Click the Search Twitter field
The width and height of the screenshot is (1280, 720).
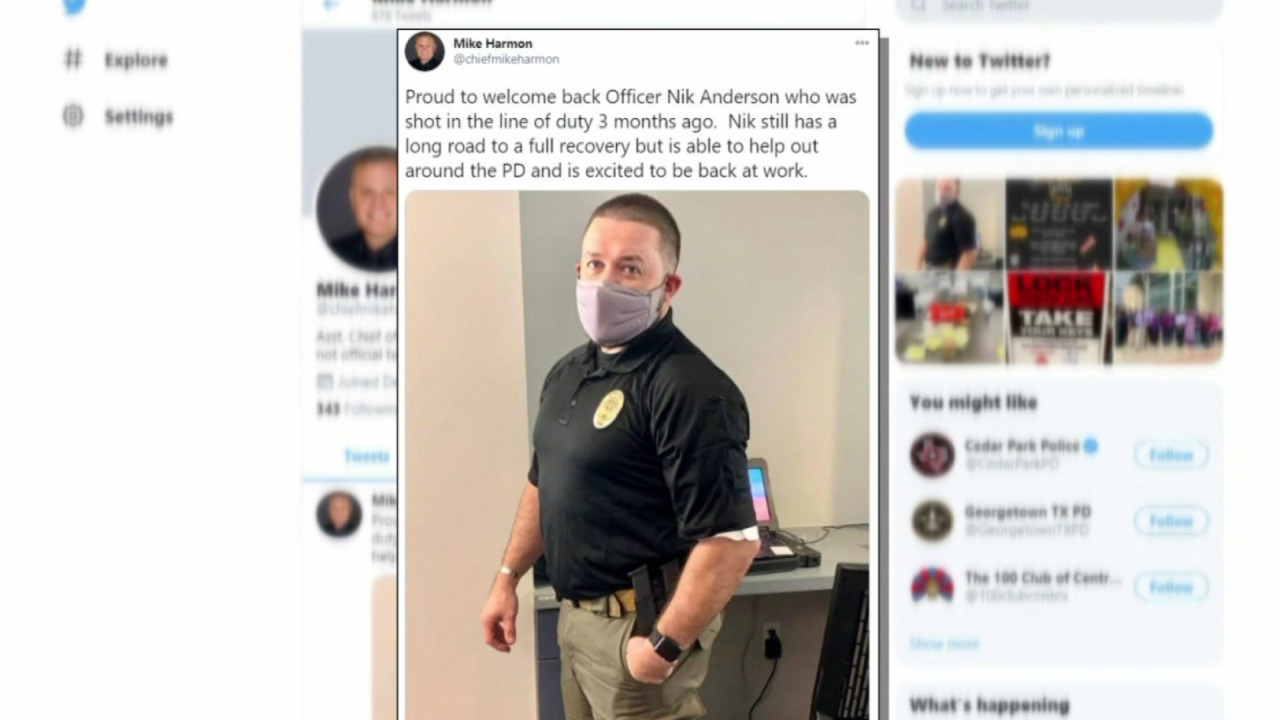(x=1058, y=8)
